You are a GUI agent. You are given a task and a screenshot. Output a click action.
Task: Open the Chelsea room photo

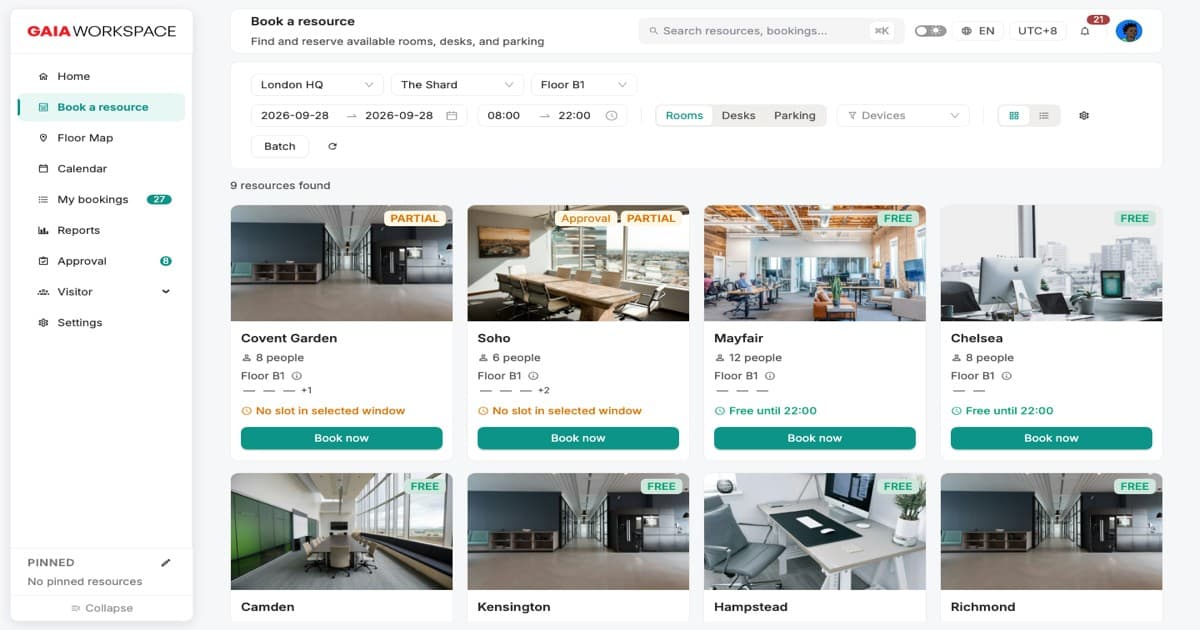point(1051,263)
